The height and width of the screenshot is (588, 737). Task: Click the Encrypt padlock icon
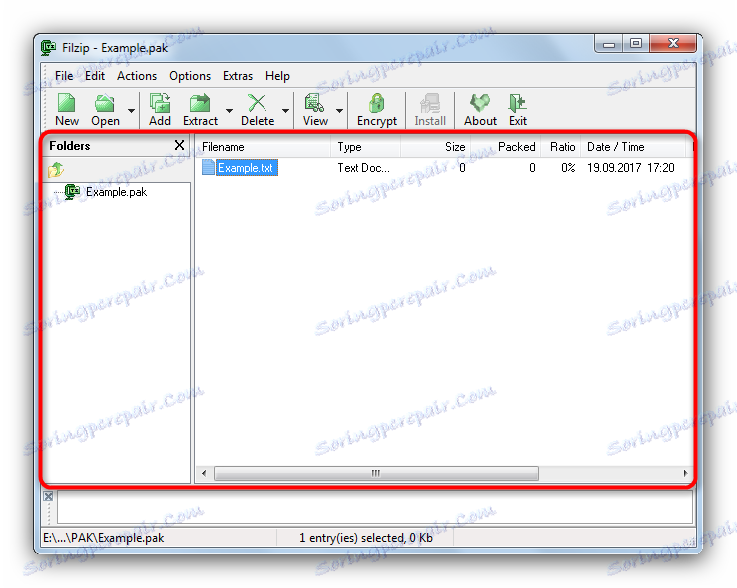point(376,103)
